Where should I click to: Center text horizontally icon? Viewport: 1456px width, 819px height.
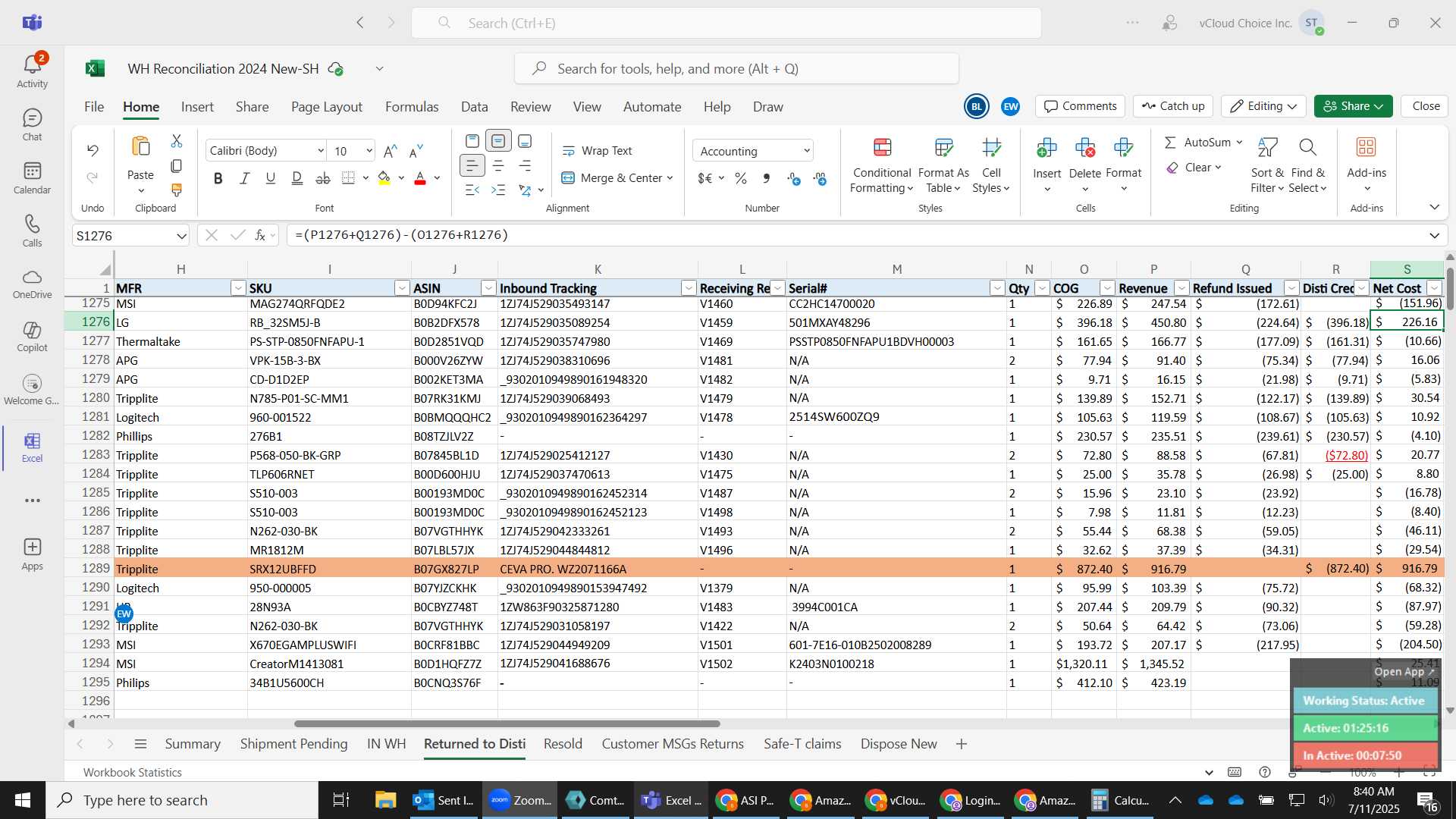pyautogui.click(x=498, y=165)
